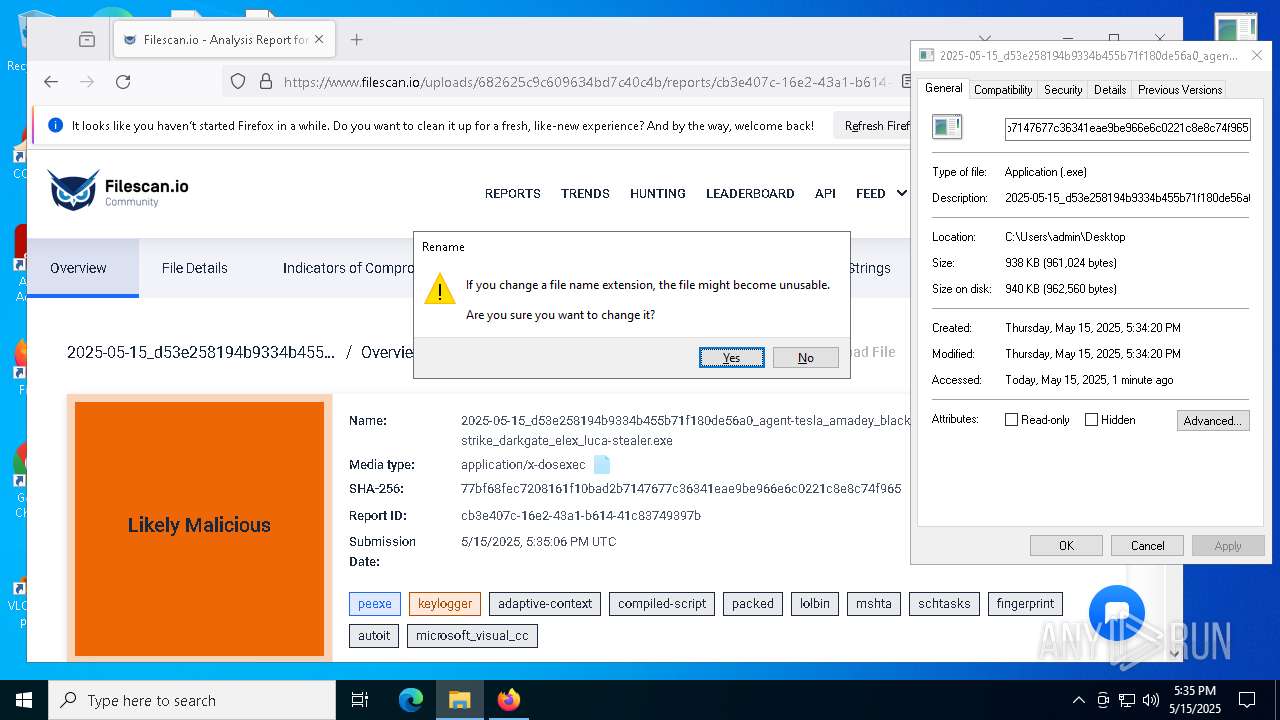Open the chat support bubble
Screen dimensions: 1280x720
point(1117,613)
